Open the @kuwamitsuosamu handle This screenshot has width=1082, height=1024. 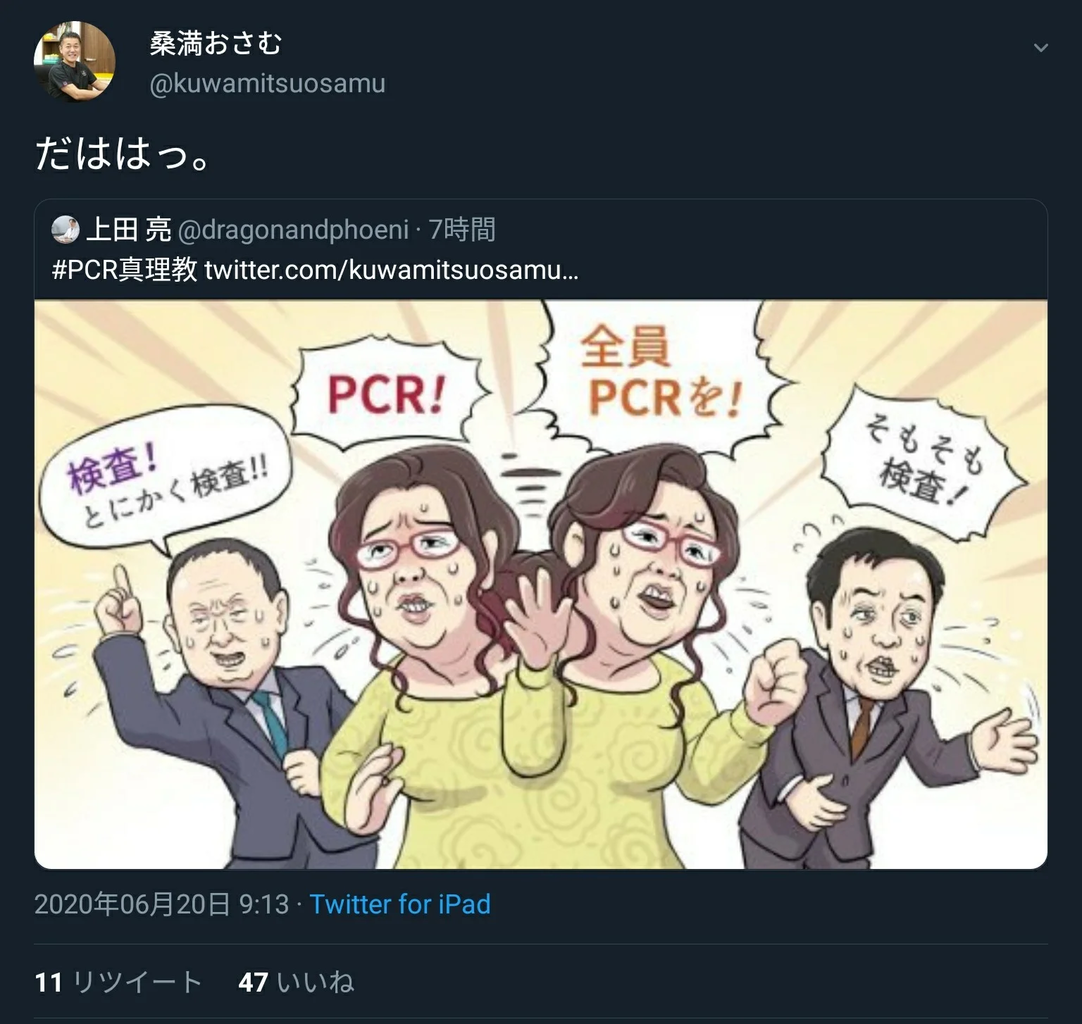coord(268,83)
